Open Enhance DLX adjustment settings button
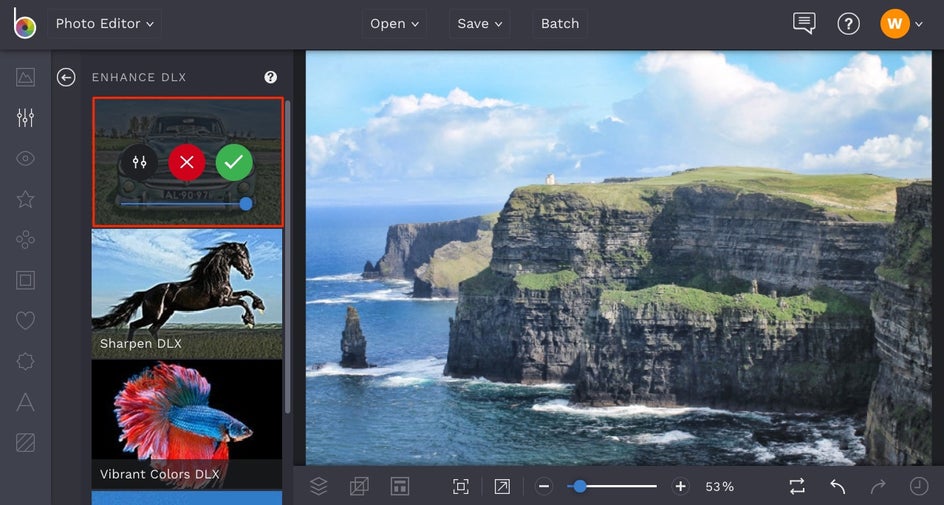The image size is (944, 505). pyautogui.click(x=139, y=162)
